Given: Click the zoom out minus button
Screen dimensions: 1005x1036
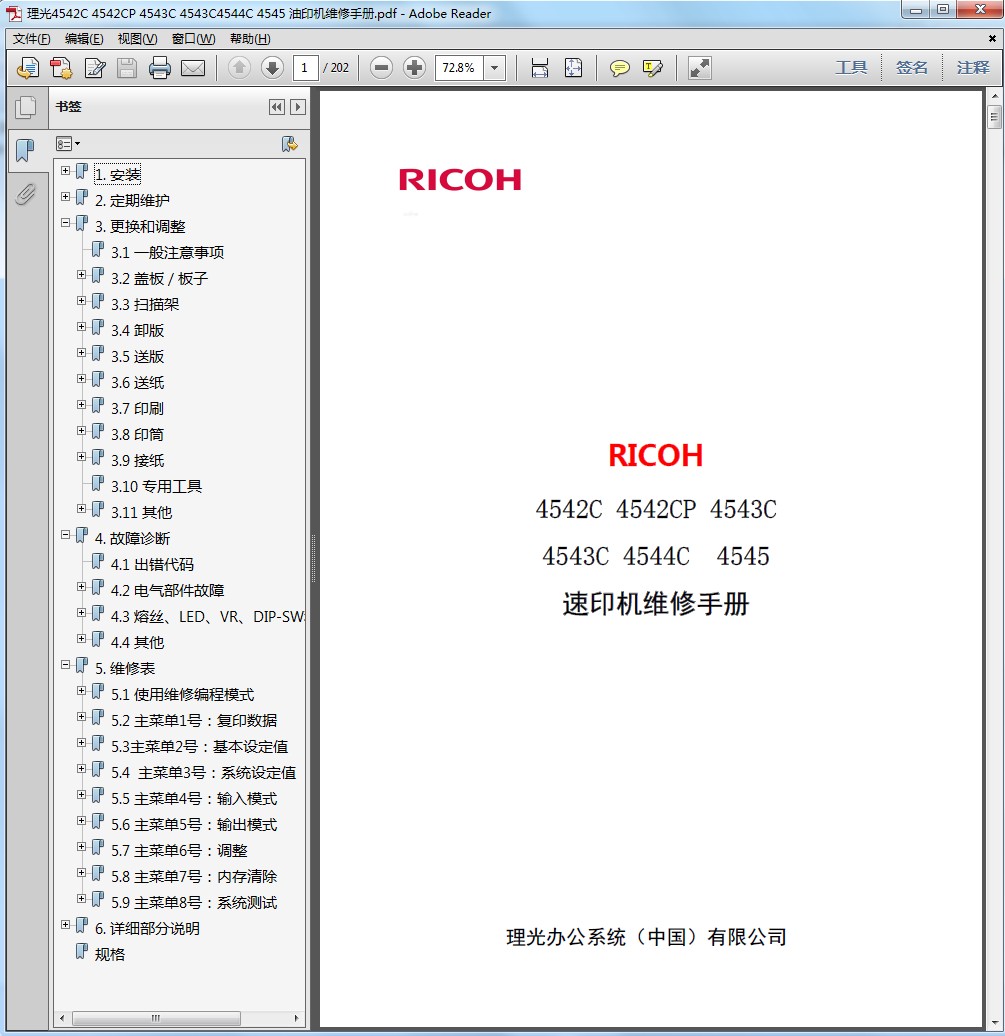Looking at the screenshot, I should point(381,68).
